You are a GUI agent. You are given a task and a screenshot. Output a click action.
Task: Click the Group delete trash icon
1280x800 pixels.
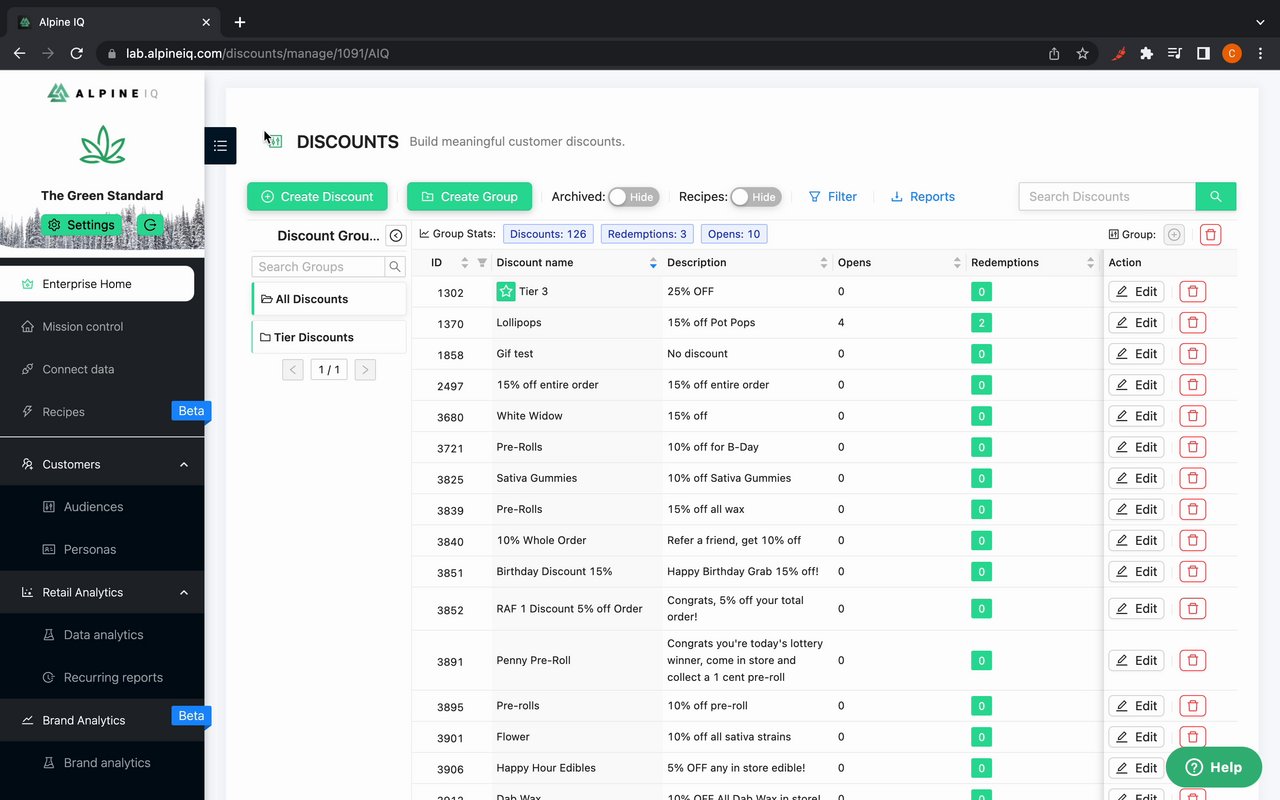[x=1210, y=235]
